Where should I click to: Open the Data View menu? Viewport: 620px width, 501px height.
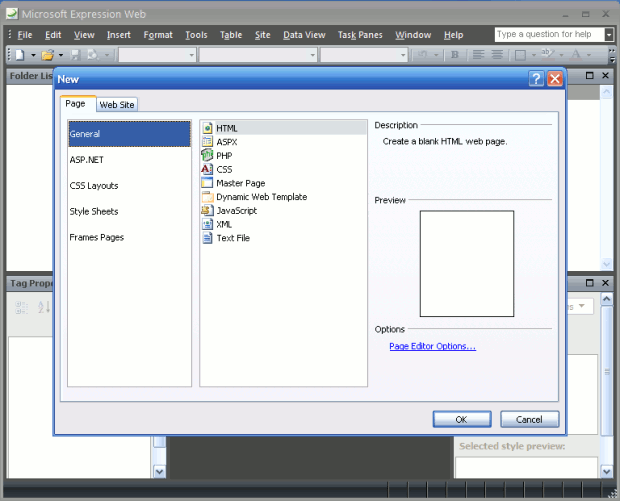(x=304, y=35)
